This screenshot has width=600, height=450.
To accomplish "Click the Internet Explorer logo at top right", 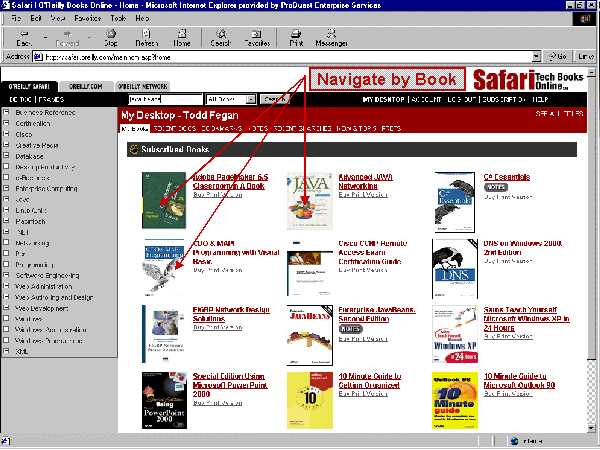I will [x=585, y=18].
